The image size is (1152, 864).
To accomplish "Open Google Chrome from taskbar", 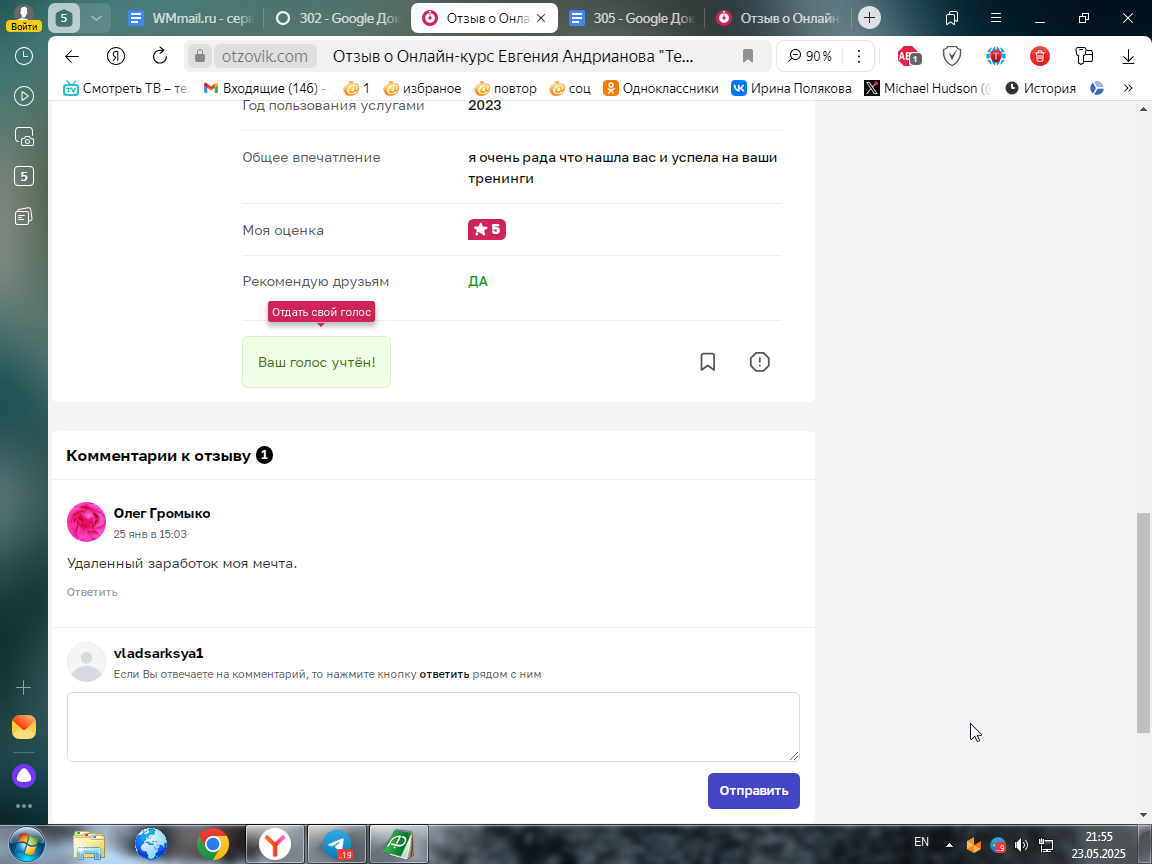I will click(x=212, y=845).
